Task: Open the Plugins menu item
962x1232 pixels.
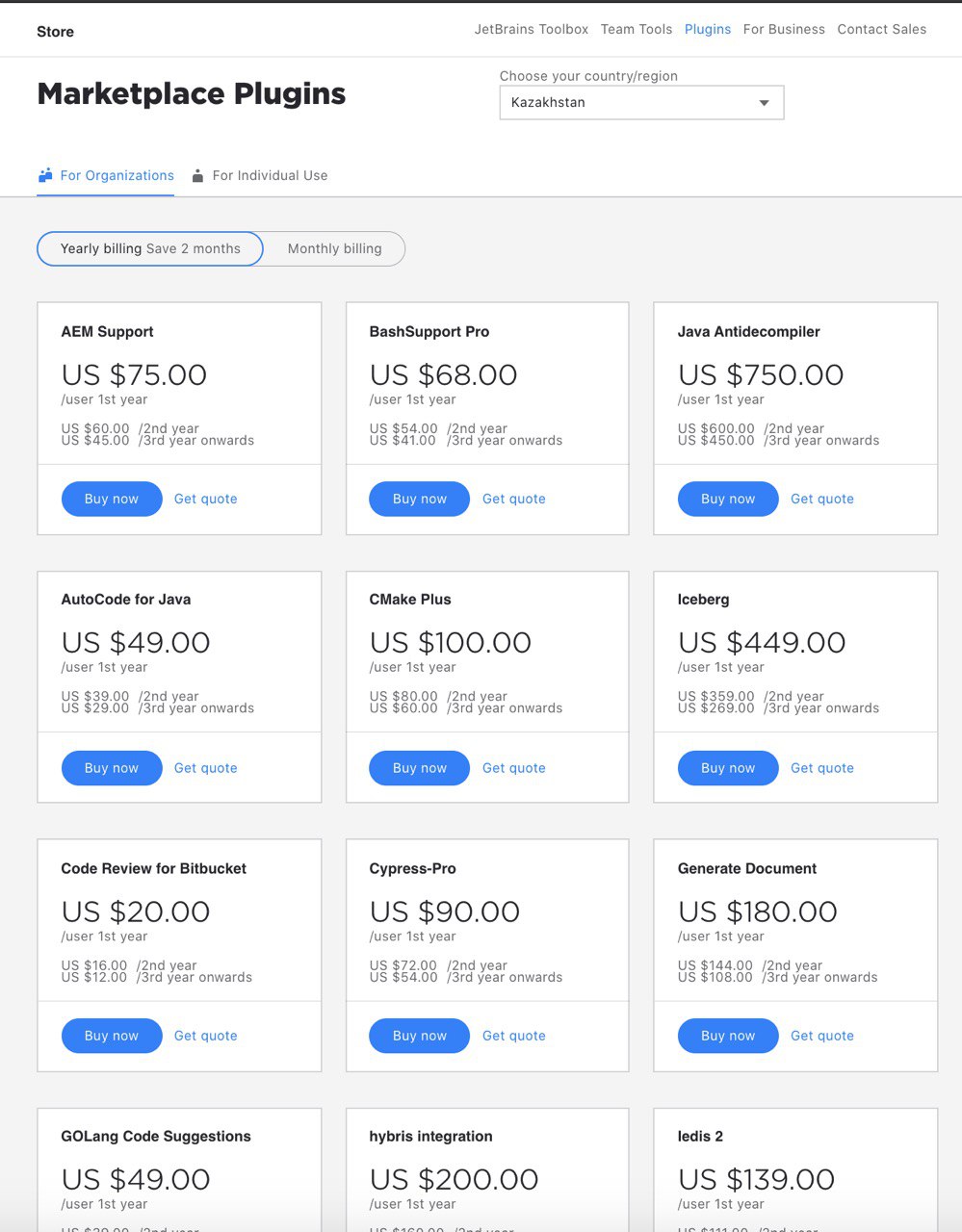Action: [708, 30]
